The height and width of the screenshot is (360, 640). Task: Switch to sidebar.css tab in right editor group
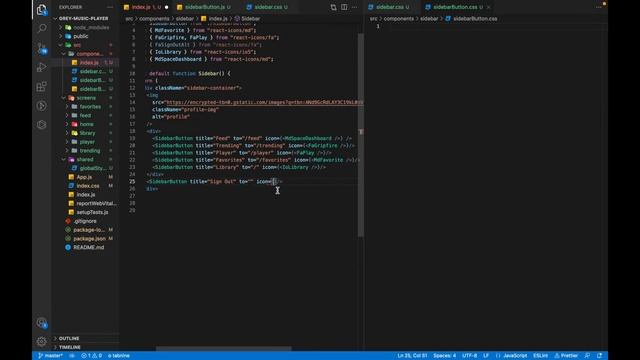point(389,7)
